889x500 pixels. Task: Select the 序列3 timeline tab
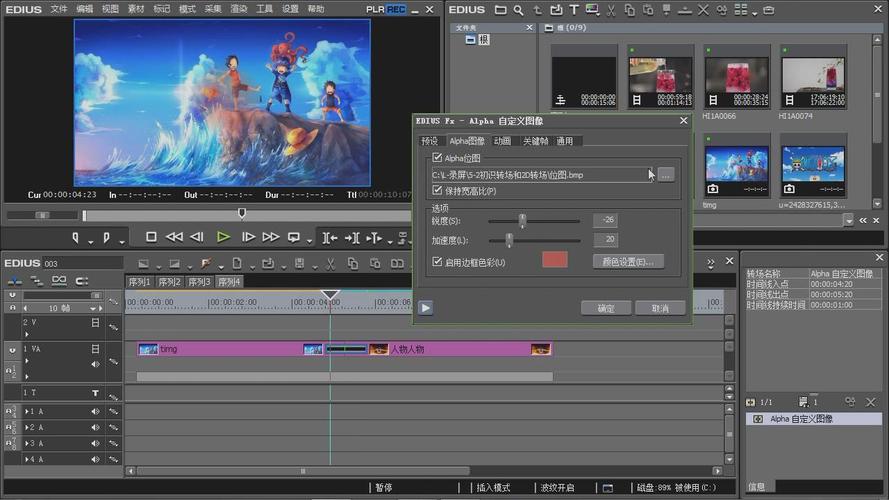pos(199,282)
